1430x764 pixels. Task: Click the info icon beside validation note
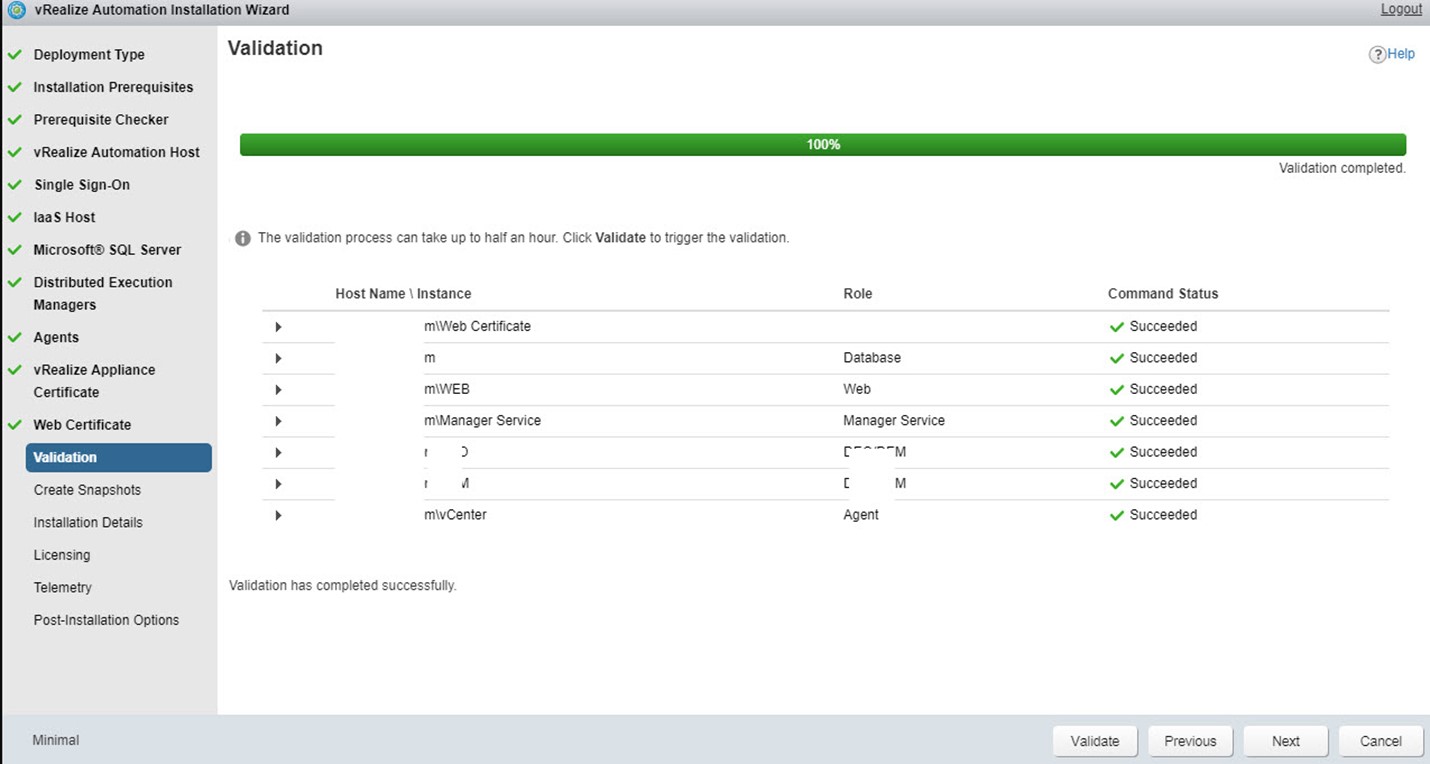pos(242,239)
